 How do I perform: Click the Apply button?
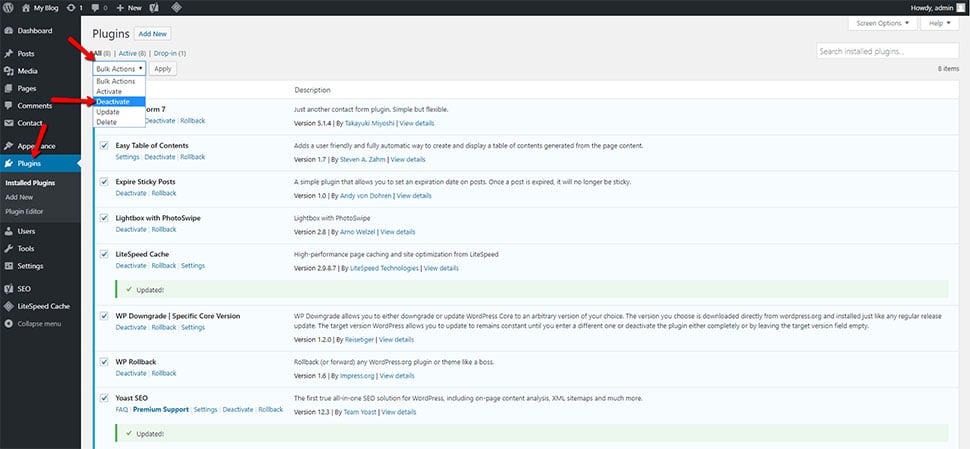point(163,69)
